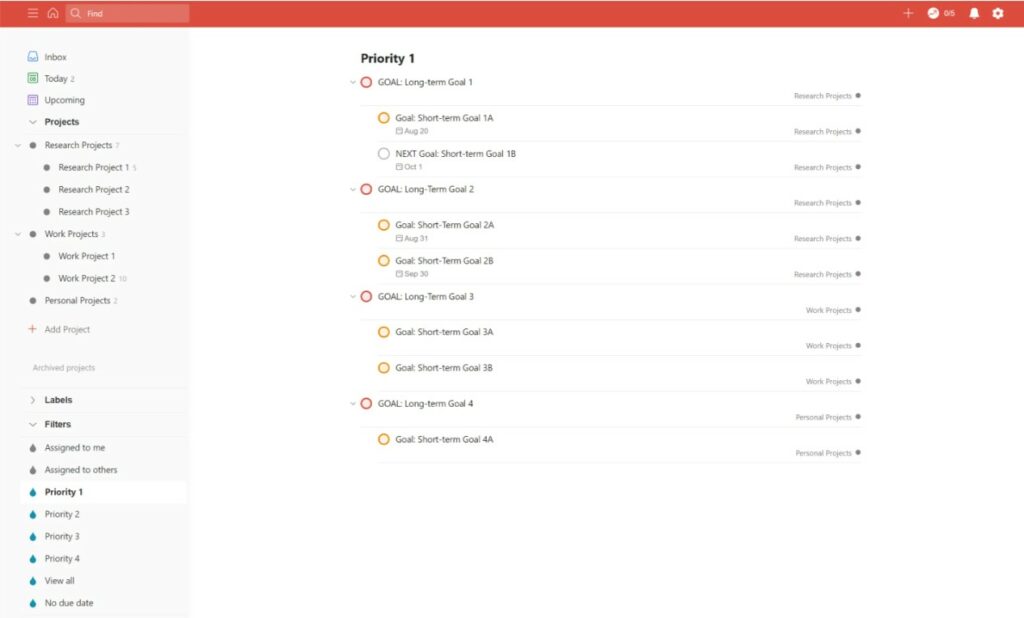Collapse the Filters section
The width and height of the screenshot is (1024, 618).
(x=32, y=423)
